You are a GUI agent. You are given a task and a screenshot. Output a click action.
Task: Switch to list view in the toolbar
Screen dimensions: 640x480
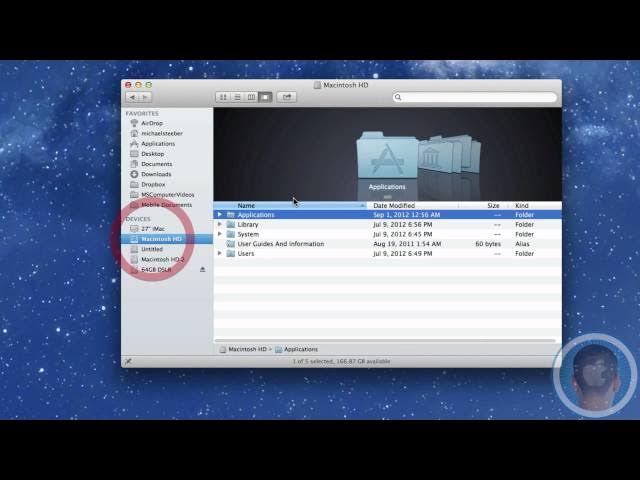pyautogui.click(x=237, y=97)
